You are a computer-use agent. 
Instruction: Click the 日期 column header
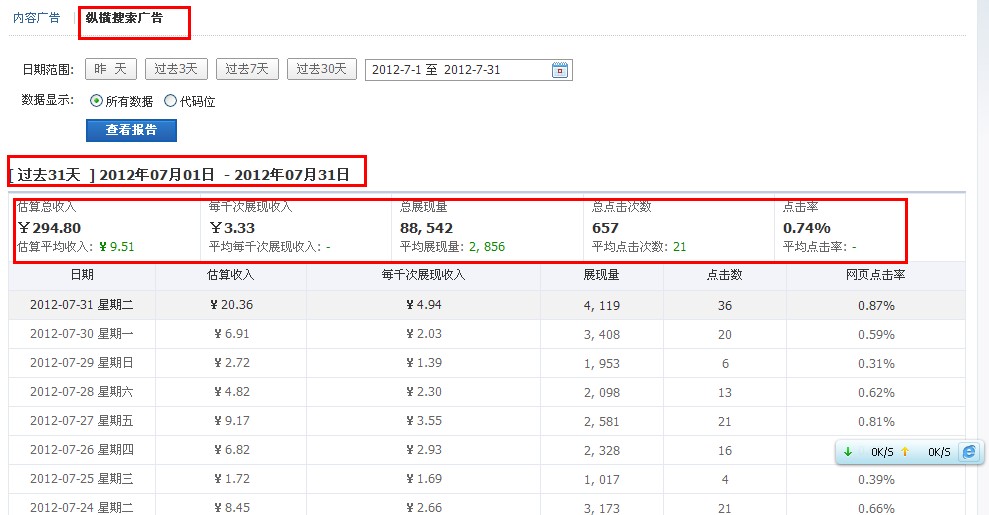[82, 275]
